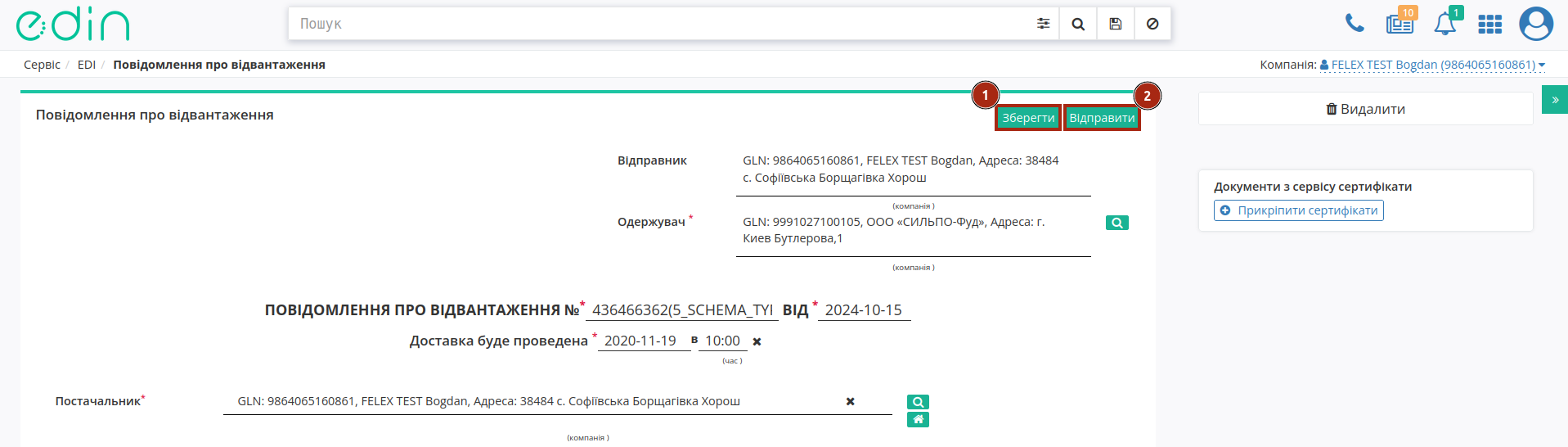Open search filter settings icon
Viewport: 1568px width, 447px height.
click(1043, 24)
